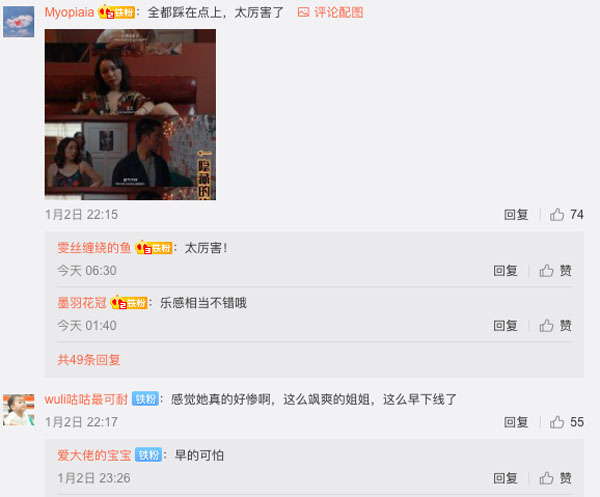Like wuli咕咕最可耐's comment with 55 likes
This screenshot has width=600, height=497.
(x=566, y=422)
